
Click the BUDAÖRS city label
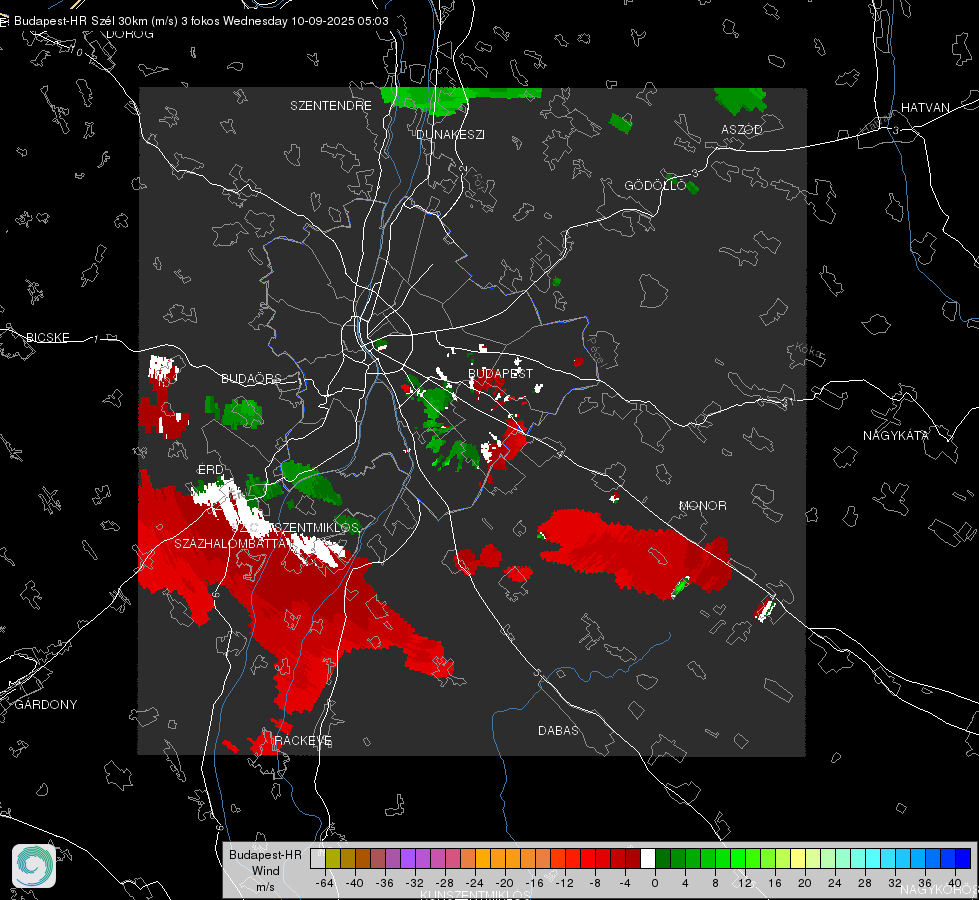251,379
